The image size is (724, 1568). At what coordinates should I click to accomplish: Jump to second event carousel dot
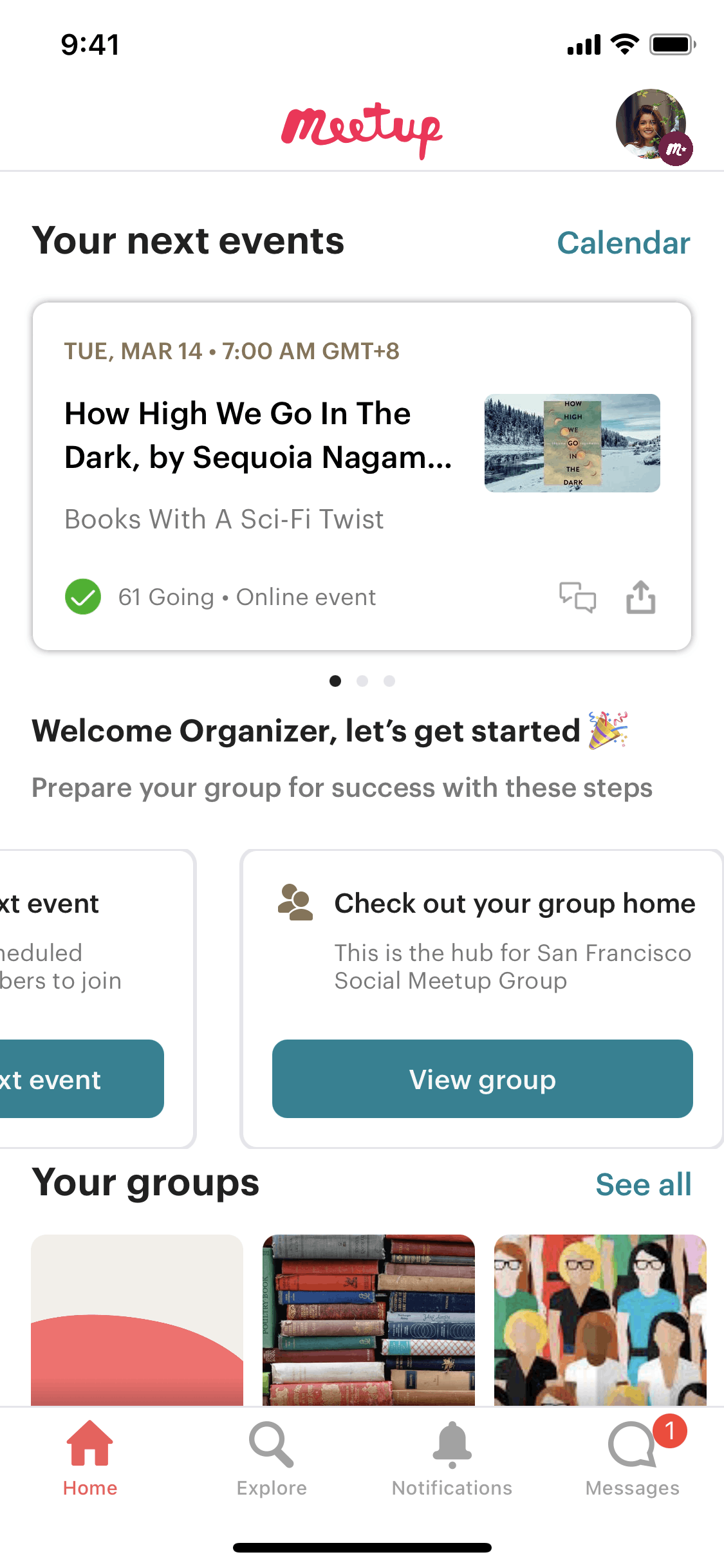tap(362, 681)
